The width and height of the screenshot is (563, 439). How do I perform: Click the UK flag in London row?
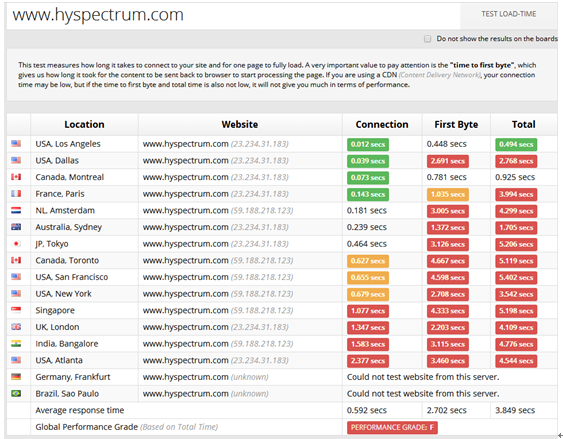click(16, 327)
